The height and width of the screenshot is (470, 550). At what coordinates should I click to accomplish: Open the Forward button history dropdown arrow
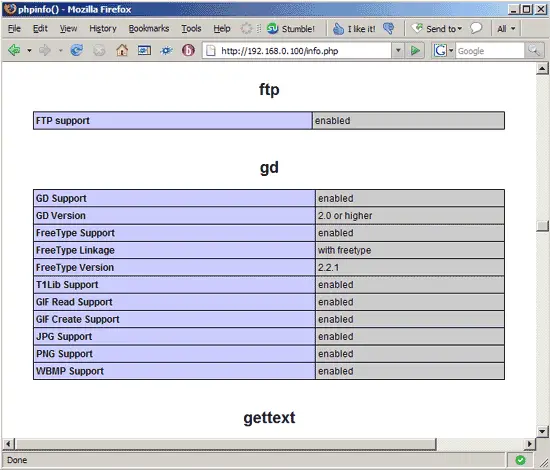[x=60, y=51]
